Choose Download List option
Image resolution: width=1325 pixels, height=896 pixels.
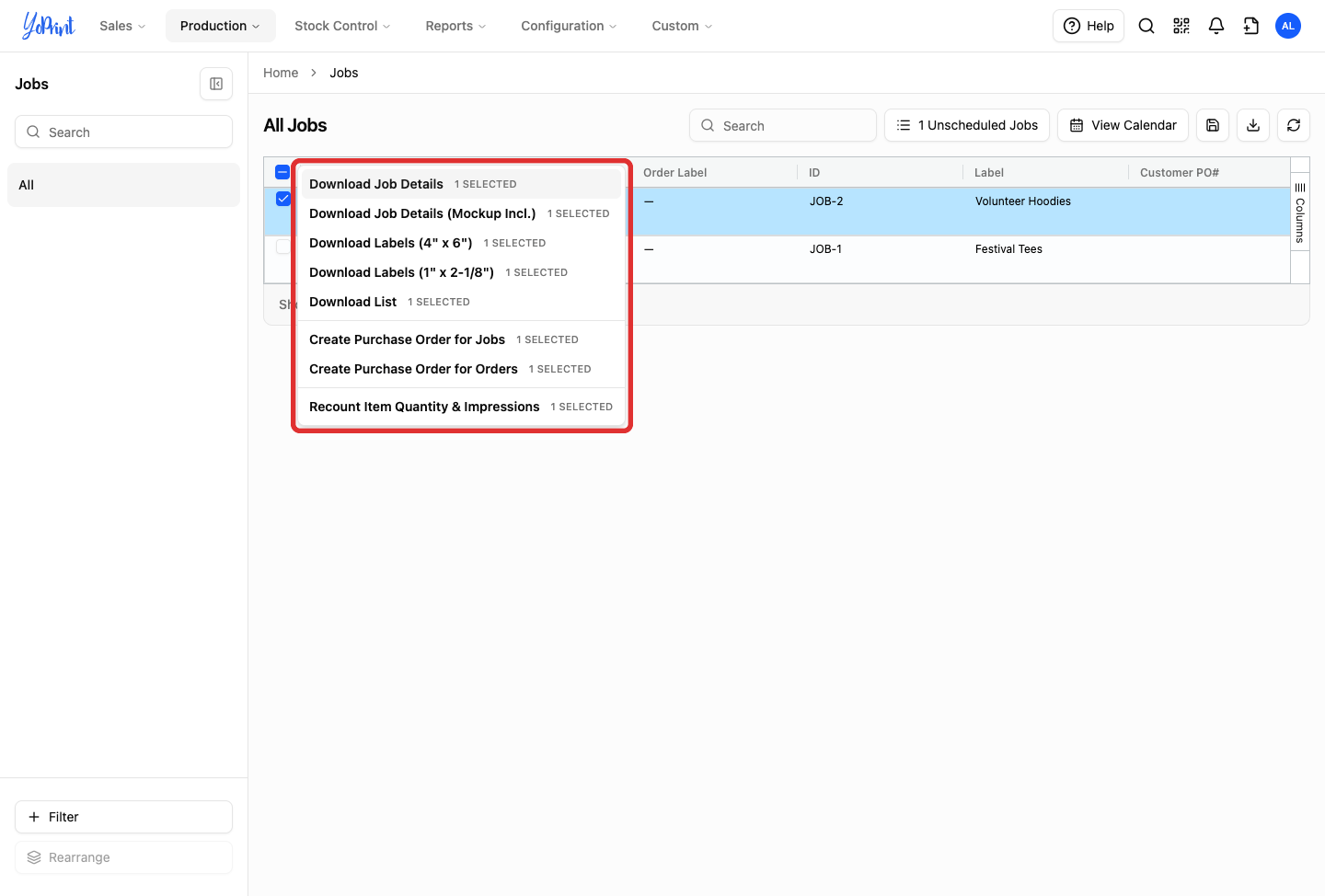[462, 302]
